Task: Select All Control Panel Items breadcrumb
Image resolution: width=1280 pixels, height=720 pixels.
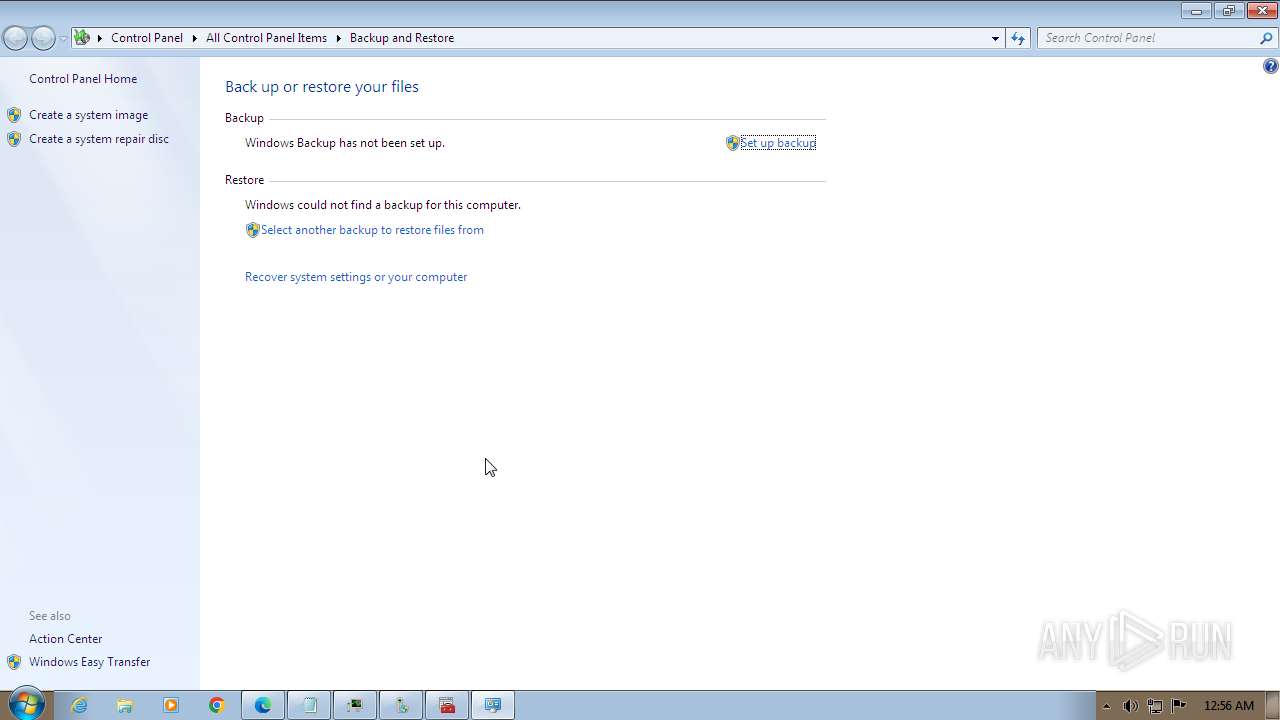Action: click(266, 38)
